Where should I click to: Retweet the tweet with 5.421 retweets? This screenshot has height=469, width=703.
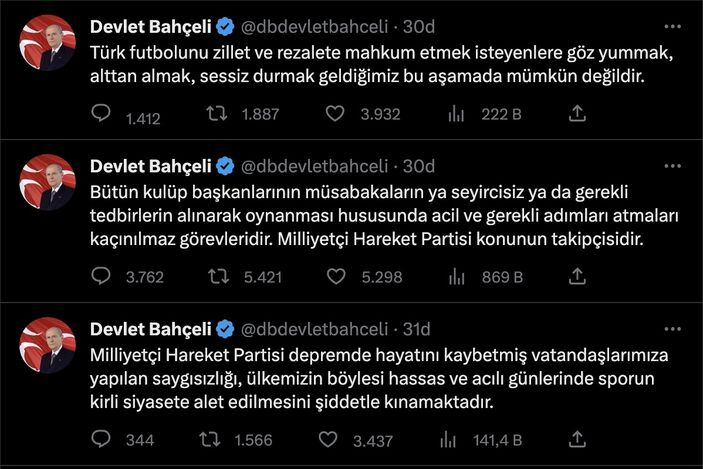click(x=215, y=277)
